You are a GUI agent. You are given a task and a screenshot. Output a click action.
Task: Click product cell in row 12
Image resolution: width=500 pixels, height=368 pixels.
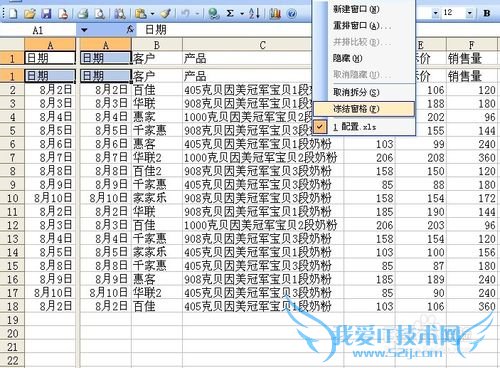point(263,225)
